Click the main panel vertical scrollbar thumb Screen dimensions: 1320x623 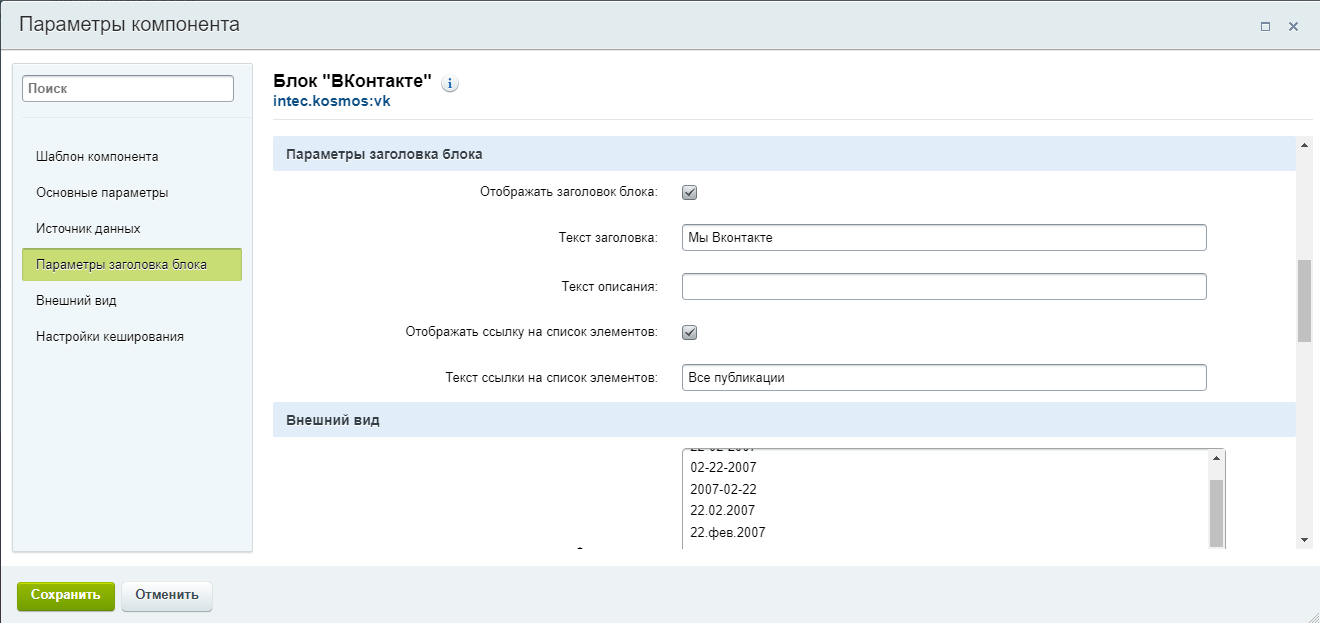click(x=1304, y=301)
